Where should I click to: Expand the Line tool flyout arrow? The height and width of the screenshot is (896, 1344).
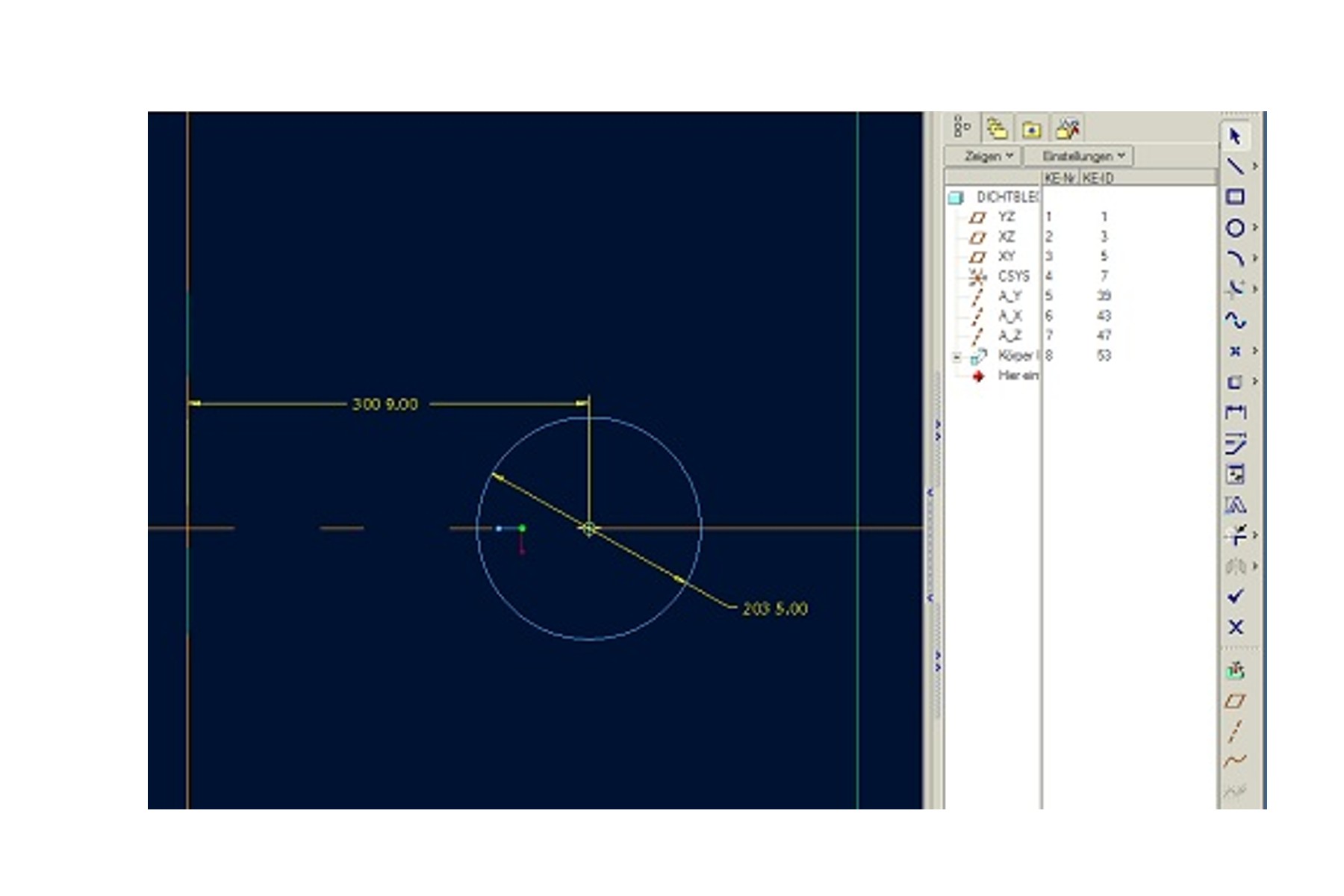pyautogui.click(x=1255, y=167)
